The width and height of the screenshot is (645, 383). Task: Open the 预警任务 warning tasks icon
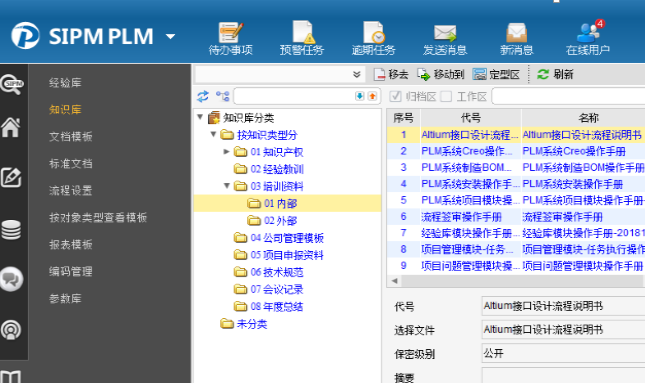[x=303, y=32]
